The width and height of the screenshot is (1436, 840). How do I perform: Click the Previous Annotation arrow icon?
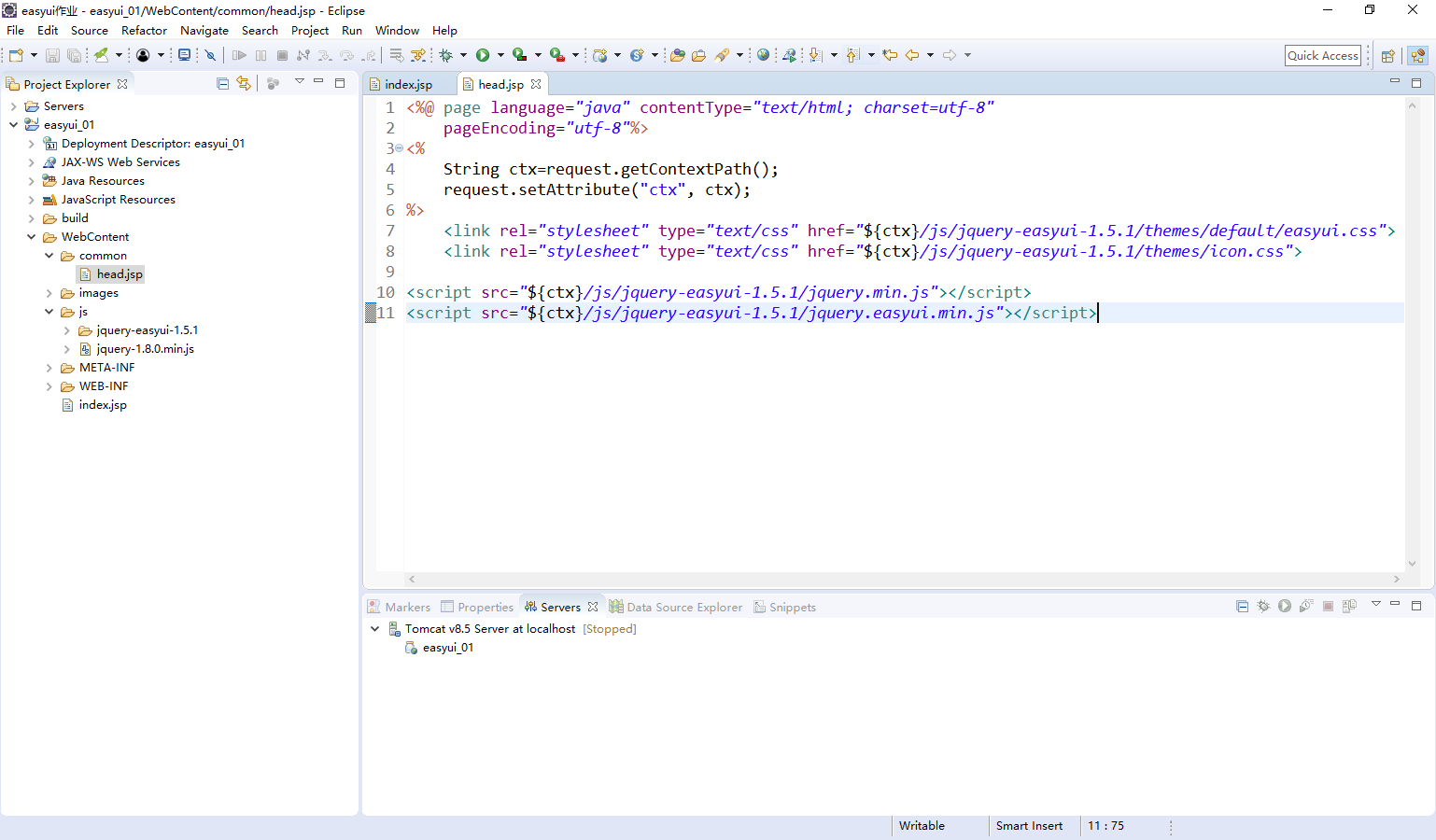click(852, 55)
